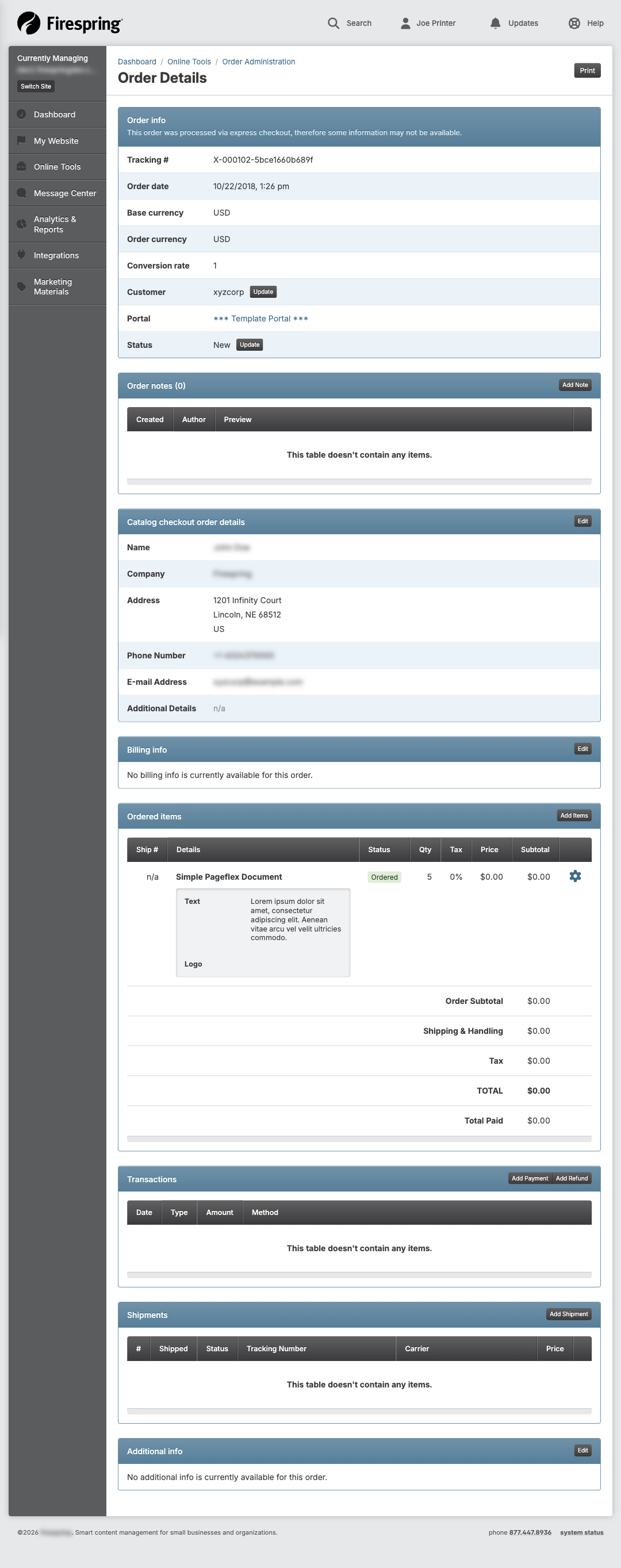Click the Updates label in header
Screen dimensions: 621x1568
click(523, 23)
